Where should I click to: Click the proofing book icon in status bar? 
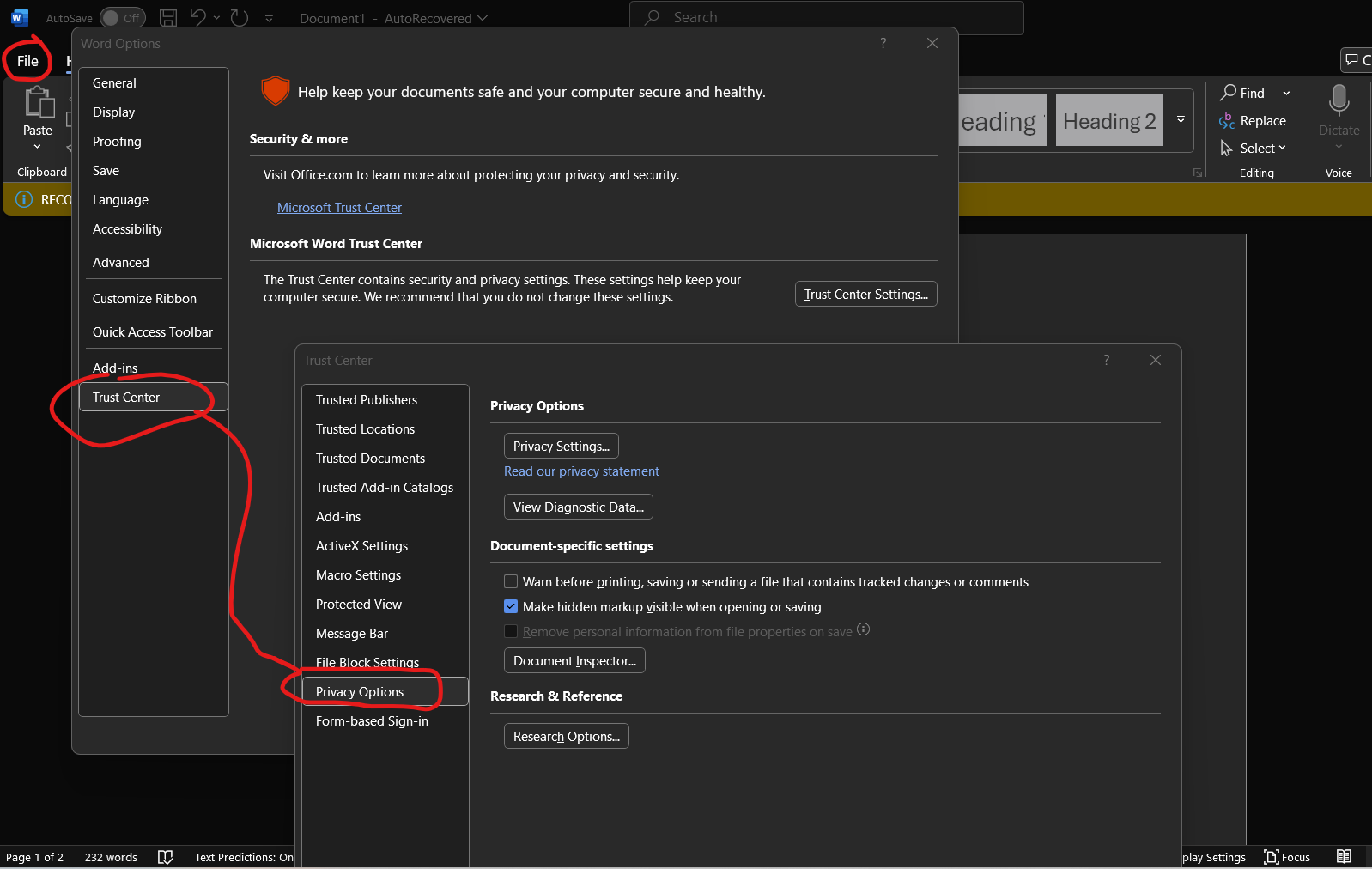click(x=166, y=857)
